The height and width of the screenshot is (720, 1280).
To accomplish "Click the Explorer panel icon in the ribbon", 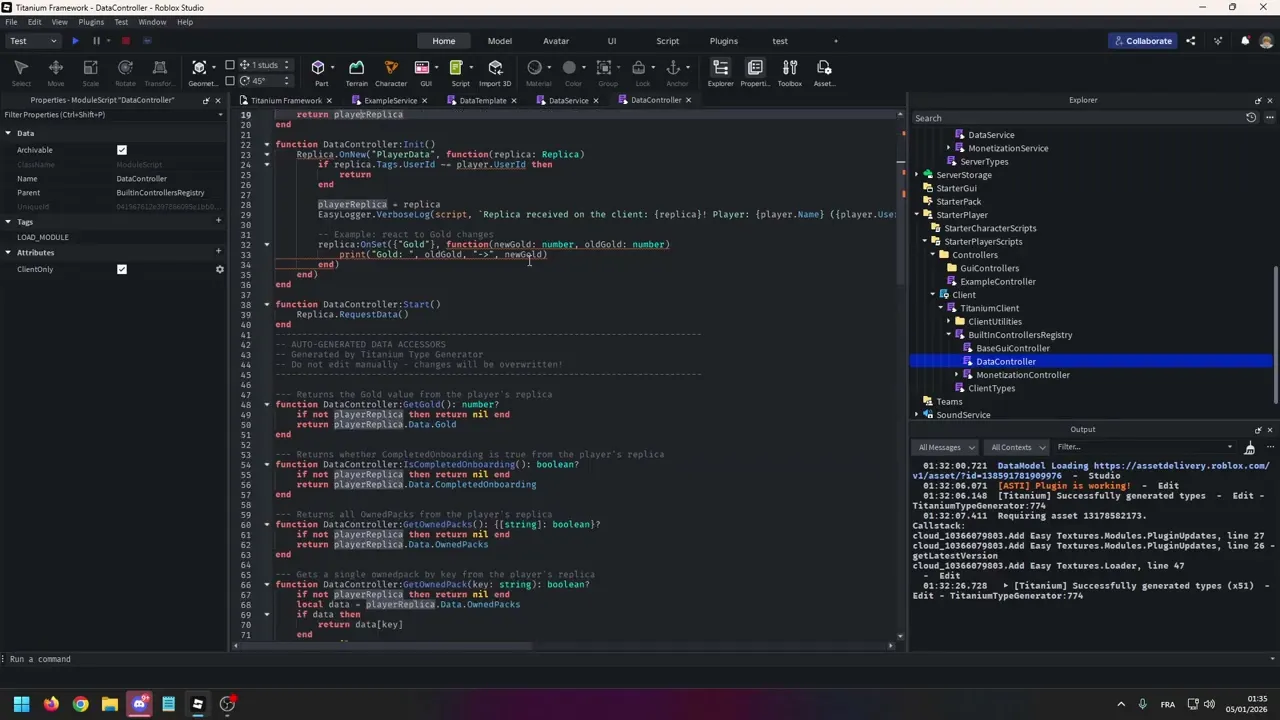I will (x=720, y=68).
